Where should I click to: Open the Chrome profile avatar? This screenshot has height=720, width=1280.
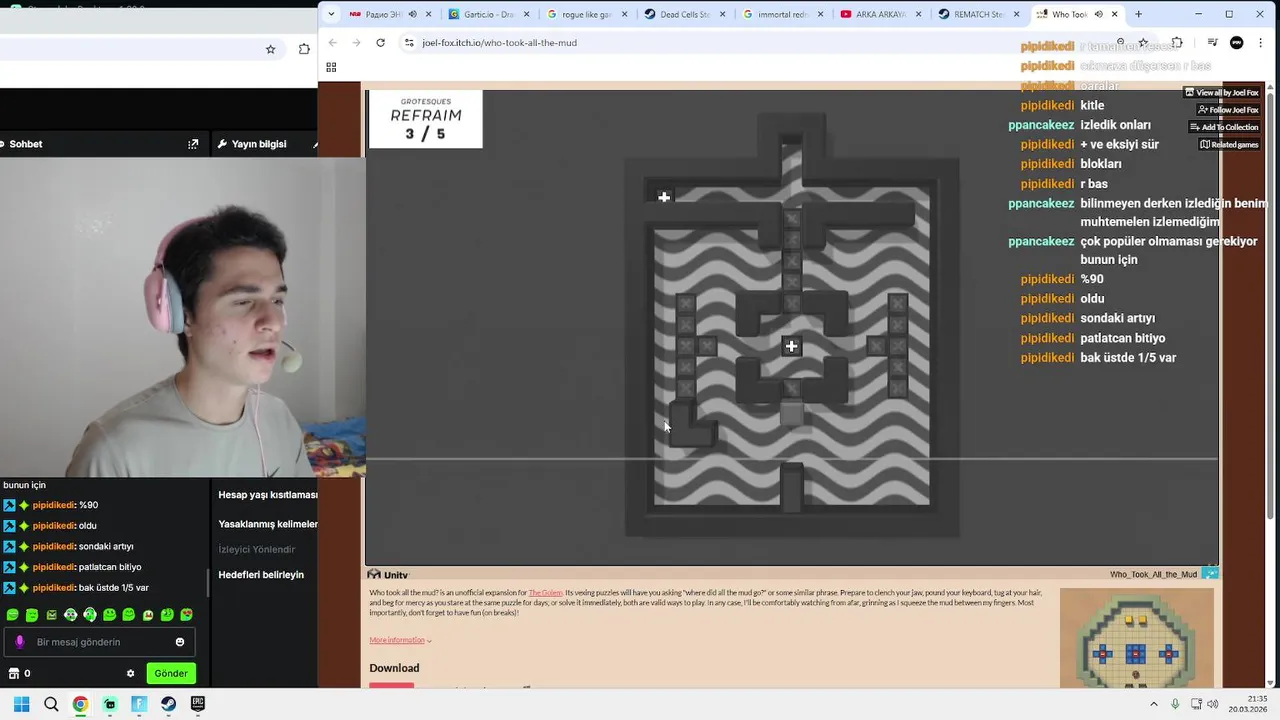(1236, 43)
